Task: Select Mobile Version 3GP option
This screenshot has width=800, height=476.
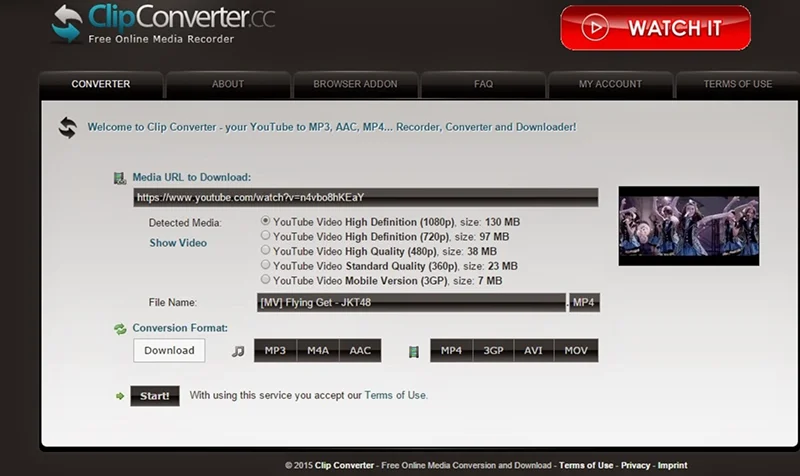Action: tap(265, 279)
